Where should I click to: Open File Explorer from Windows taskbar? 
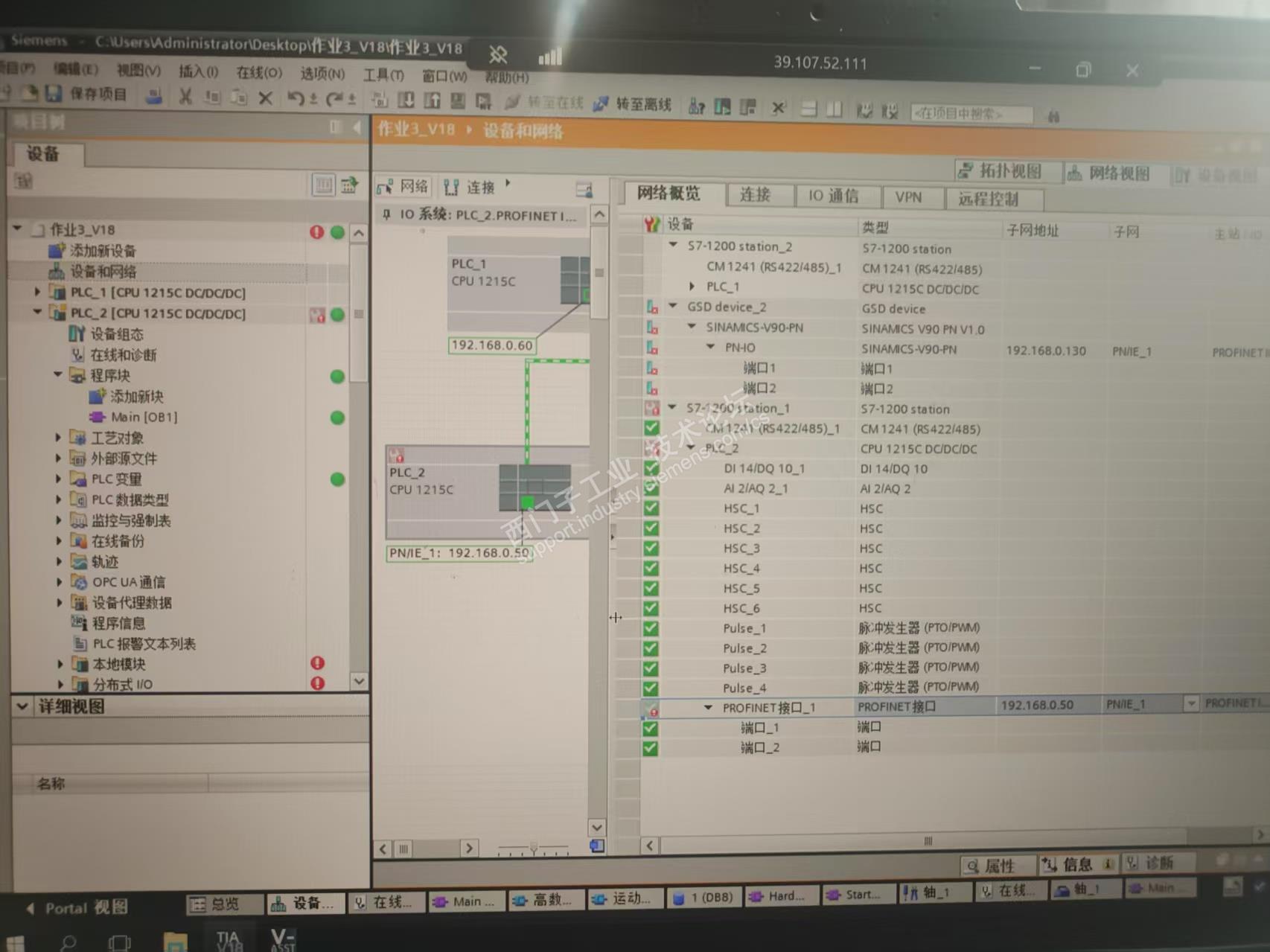tap(176, 942)
